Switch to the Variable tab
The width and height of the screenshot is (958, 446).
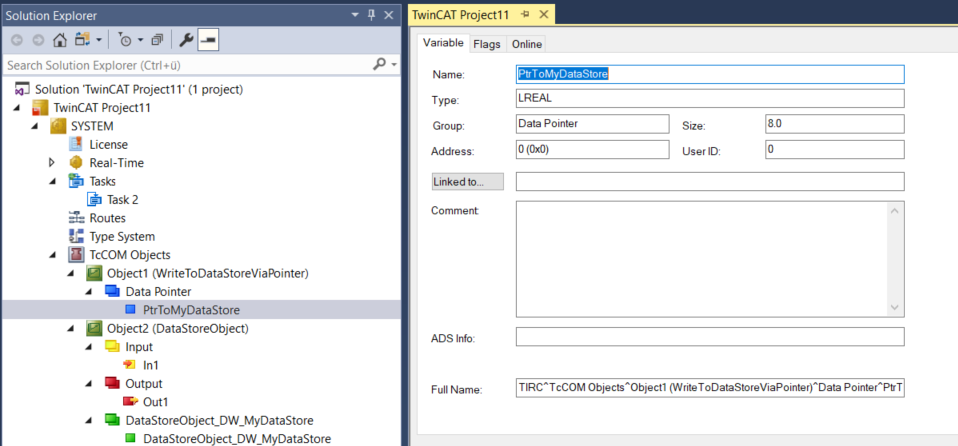click(443, 43)
